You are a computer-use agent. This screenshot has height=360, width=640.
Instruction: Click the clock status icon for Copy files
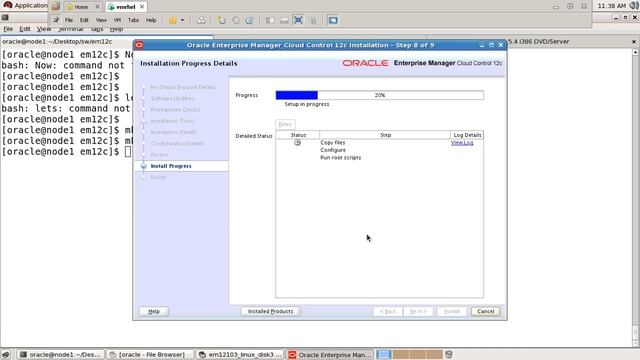(298, 142)
